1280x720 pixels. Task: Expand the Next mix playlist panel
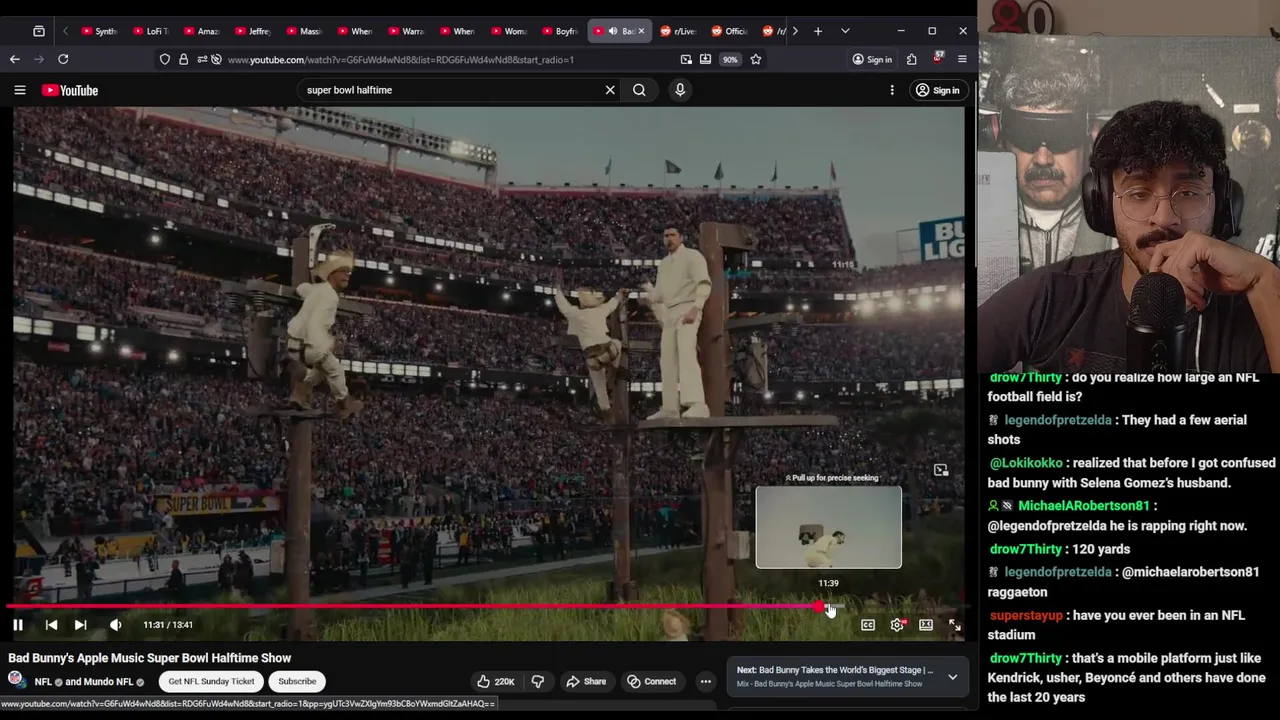pos(953,677)
